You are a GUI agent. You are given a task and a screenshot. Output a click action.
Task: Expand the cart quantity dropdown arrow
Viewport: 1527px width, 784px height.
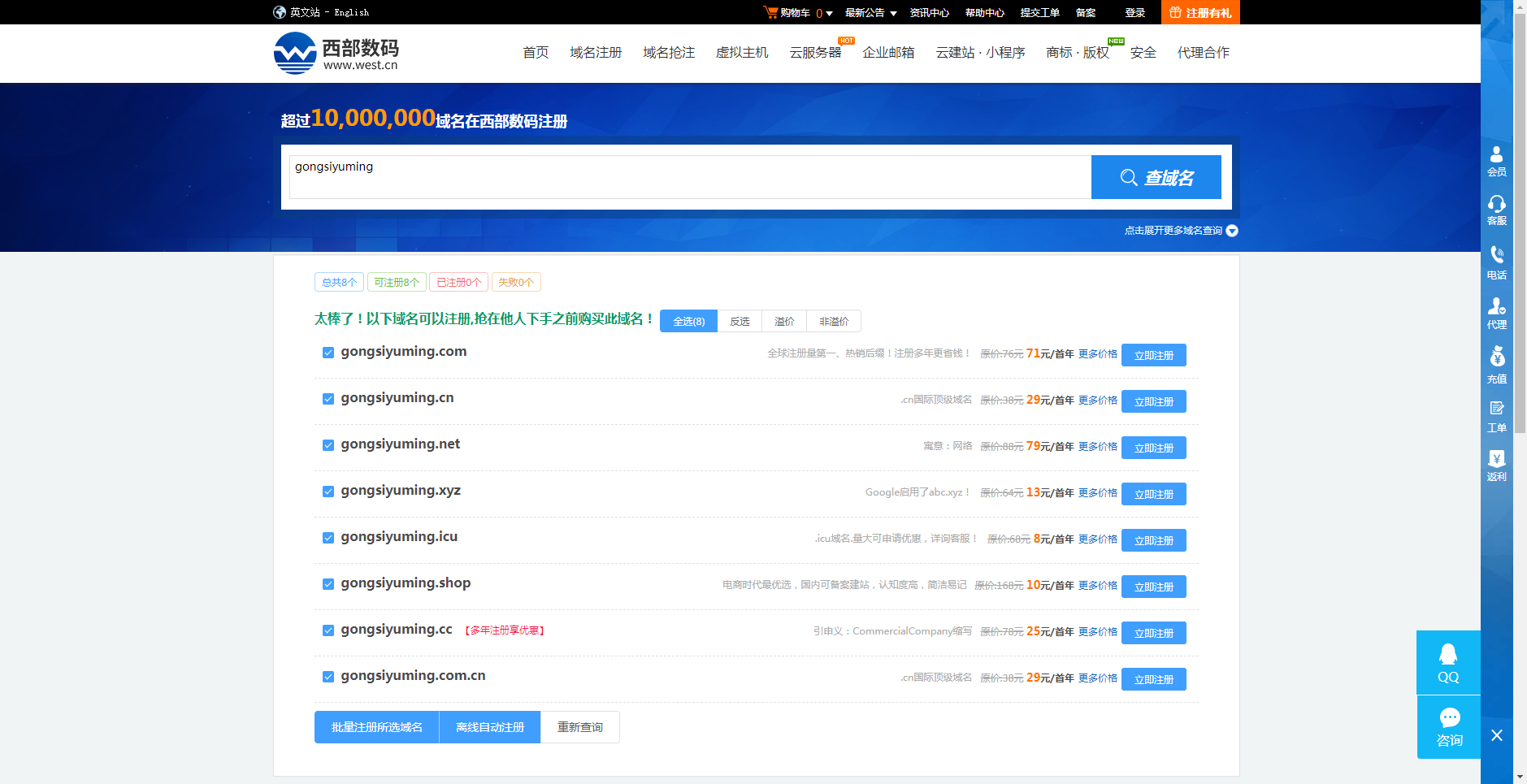tap(830, 12)
